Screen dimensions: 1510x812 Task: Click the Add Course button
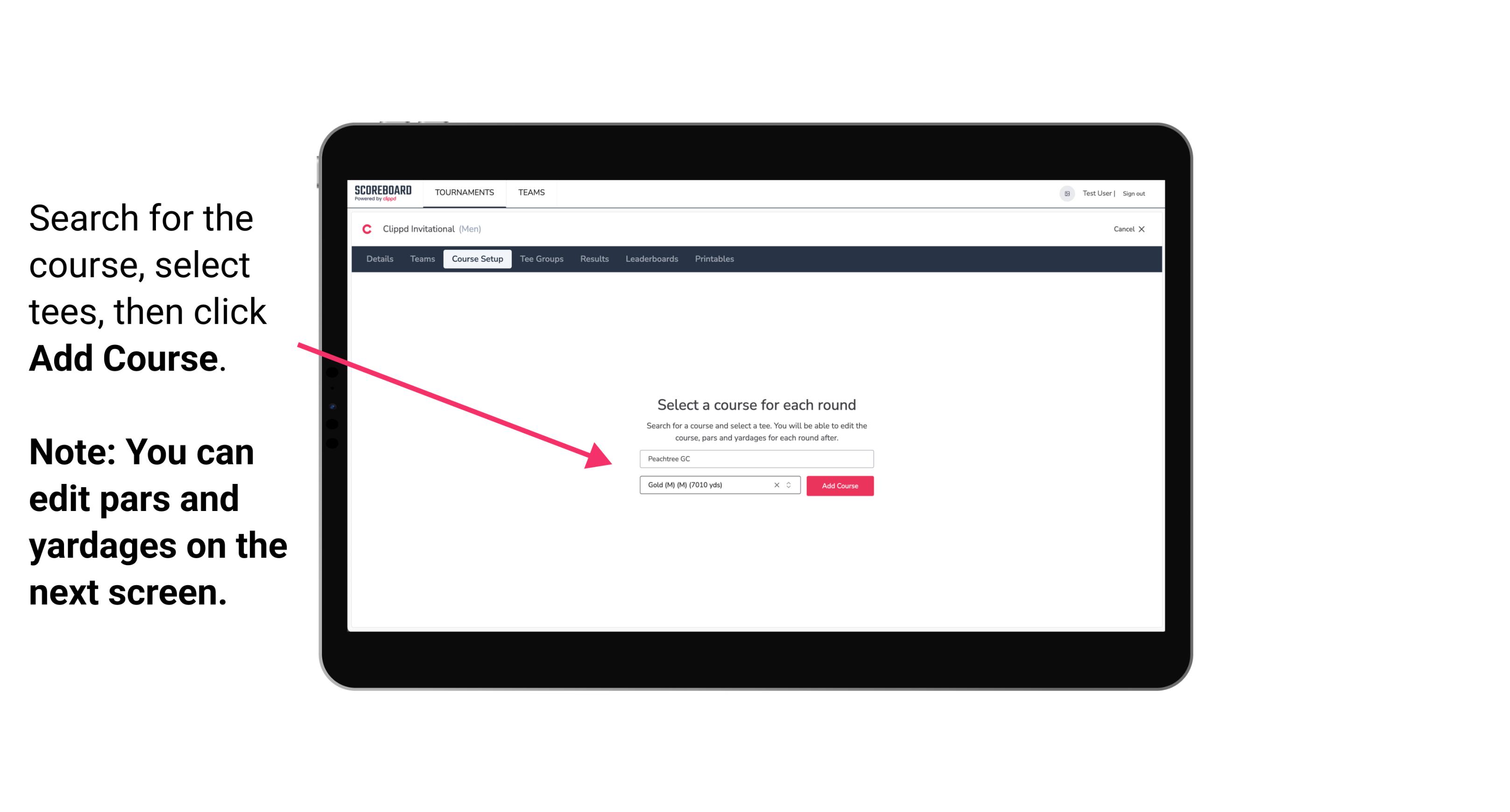839,486
